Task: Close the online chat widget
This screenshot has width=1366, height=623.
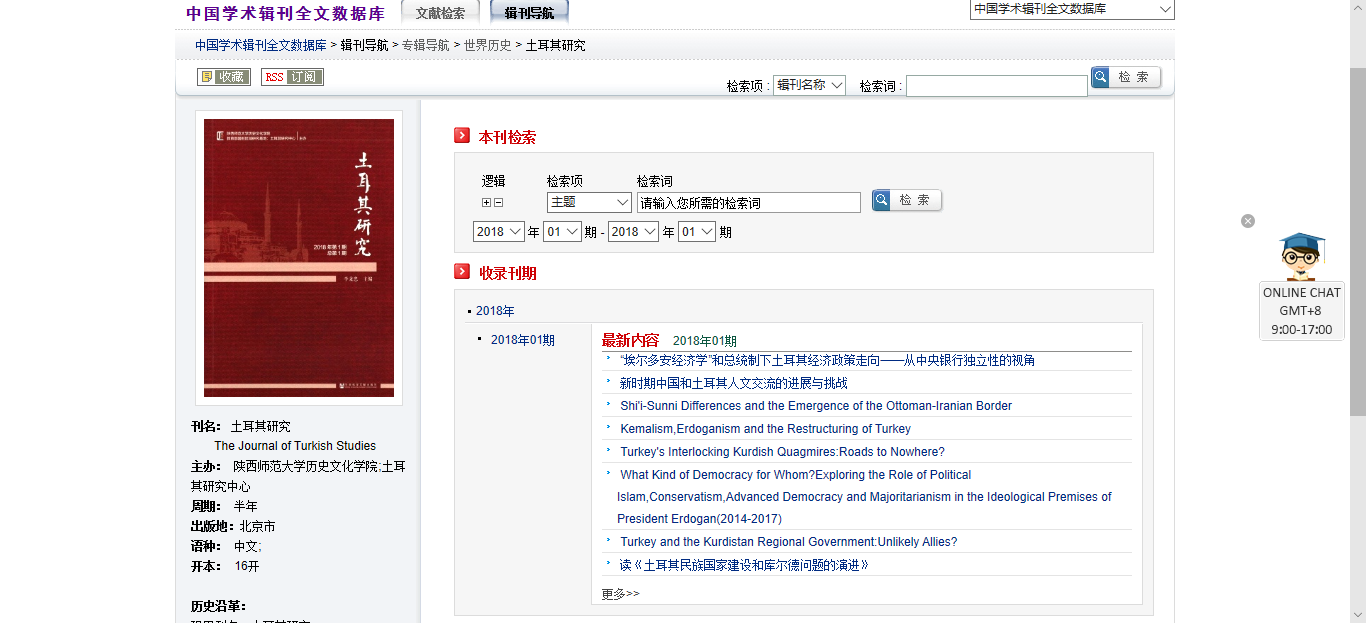Action: [1248, 221]
